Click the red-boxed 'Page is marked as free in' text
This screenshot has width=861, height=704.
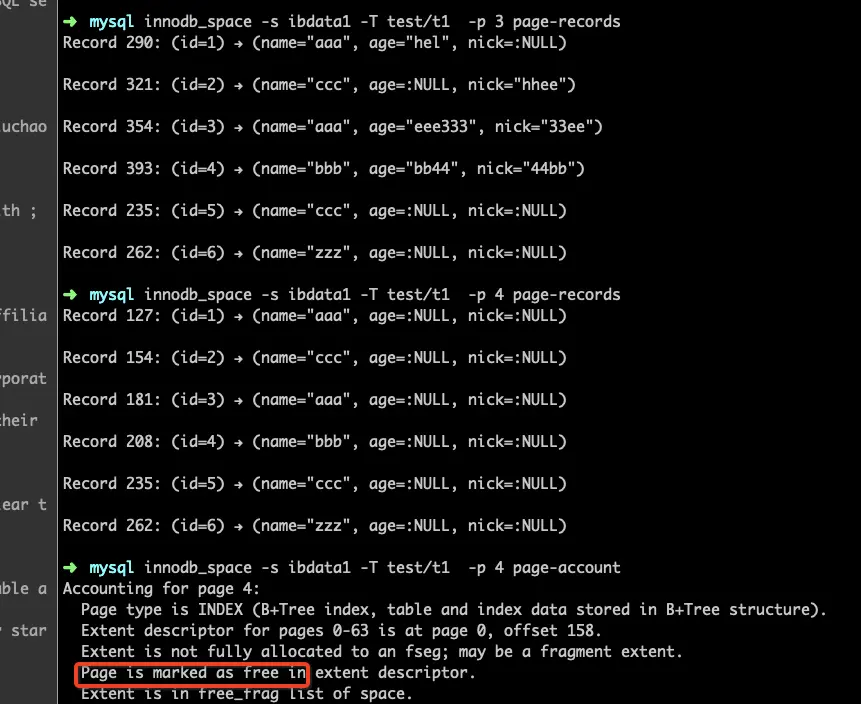[193, 673]
